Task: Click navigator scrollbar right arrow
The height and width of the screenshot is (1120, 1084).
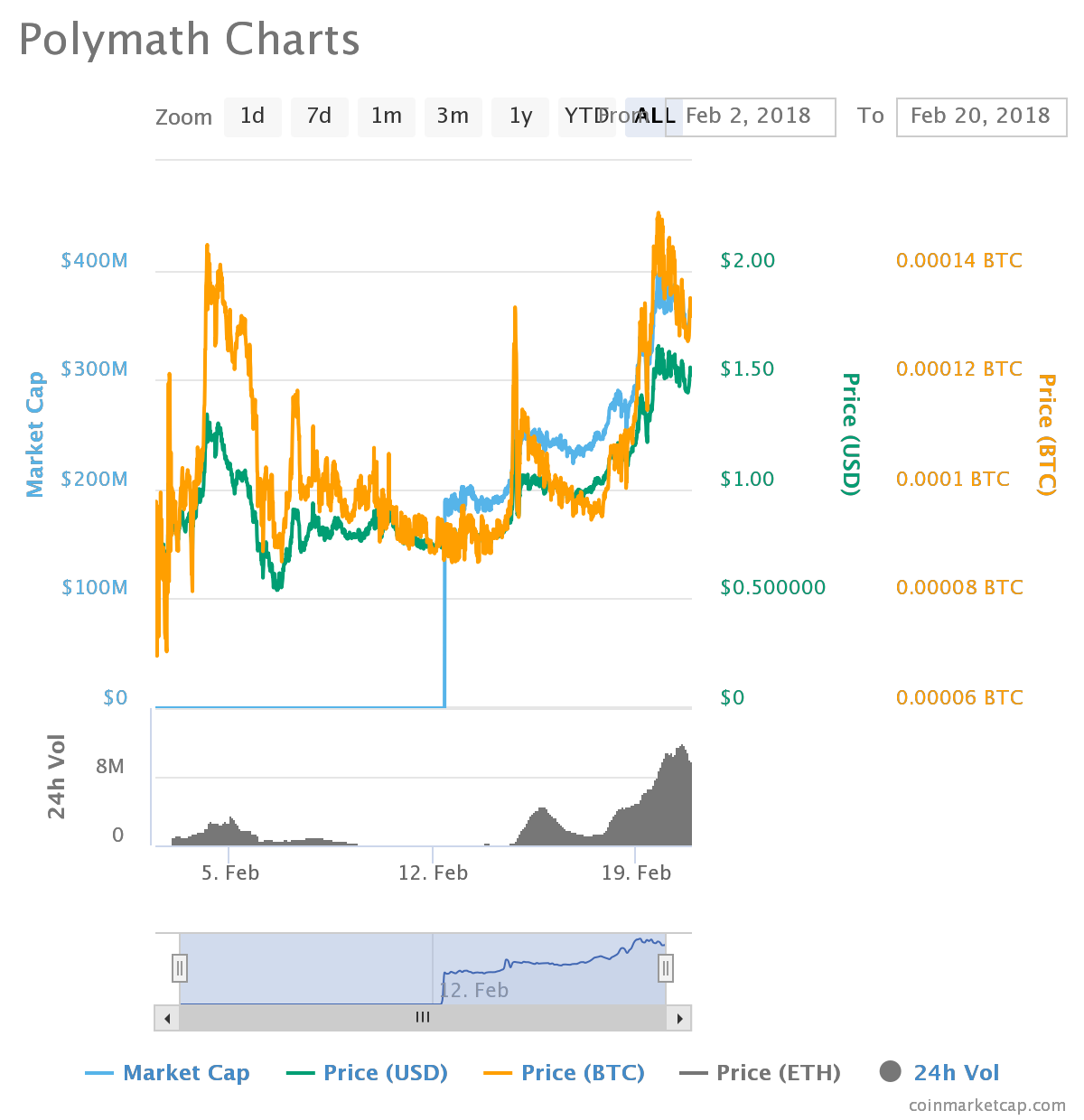Action: tap(679, 1018)
